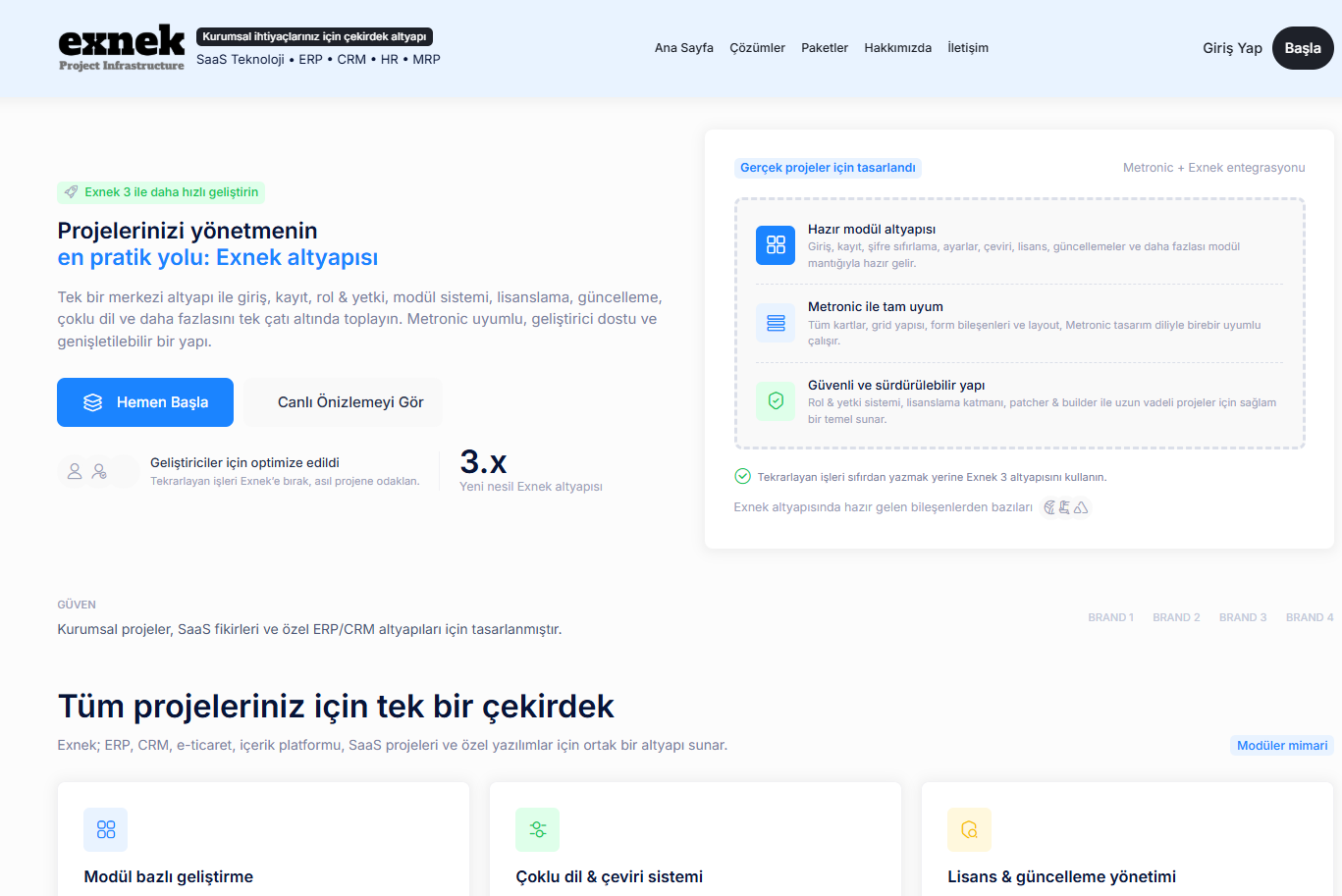Select the globe icon in the components row

click(1049, 507)
